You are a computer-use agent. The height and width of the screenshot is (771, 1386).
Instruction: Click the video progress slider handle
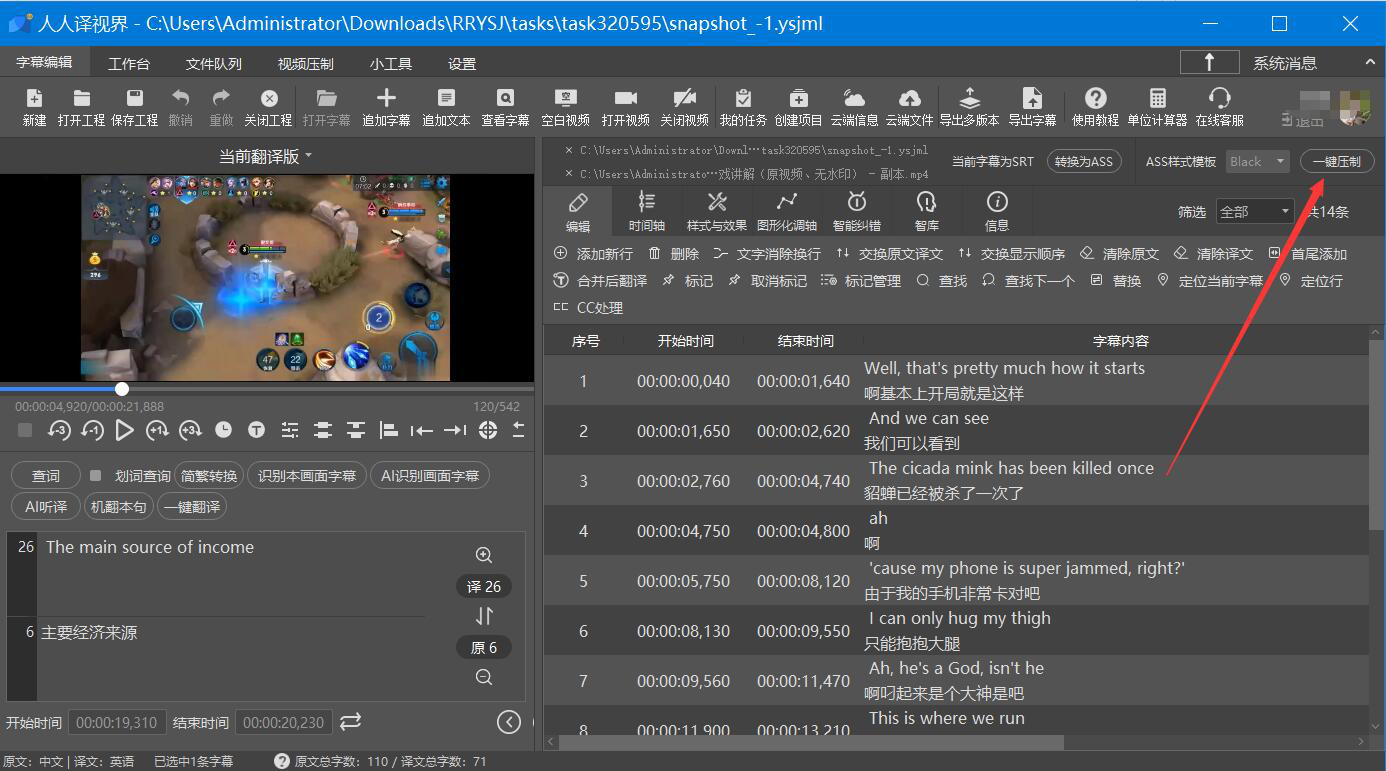pos(122,389)
